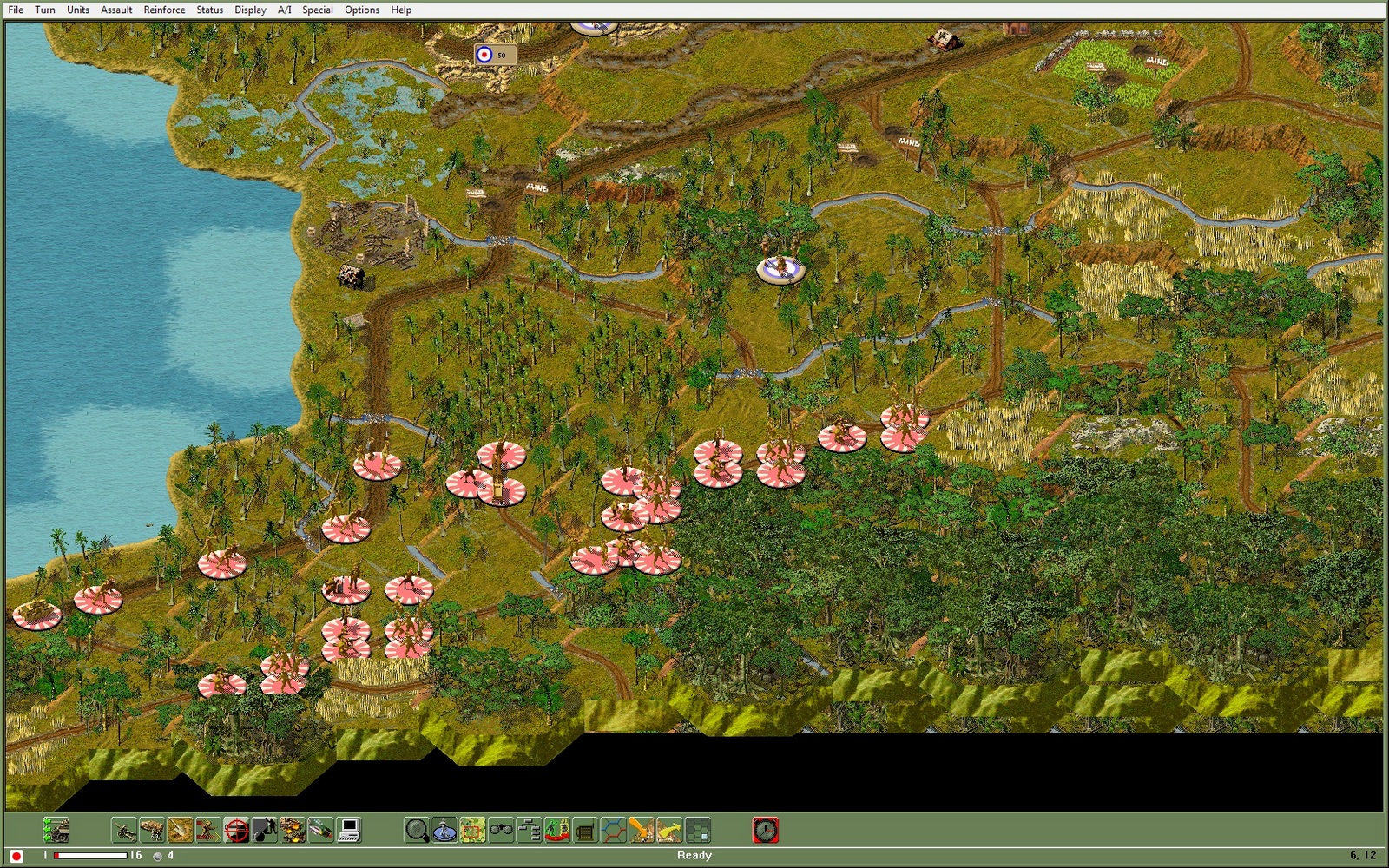Select the westernmost Japanese unit on the coast

coord(36,615)
